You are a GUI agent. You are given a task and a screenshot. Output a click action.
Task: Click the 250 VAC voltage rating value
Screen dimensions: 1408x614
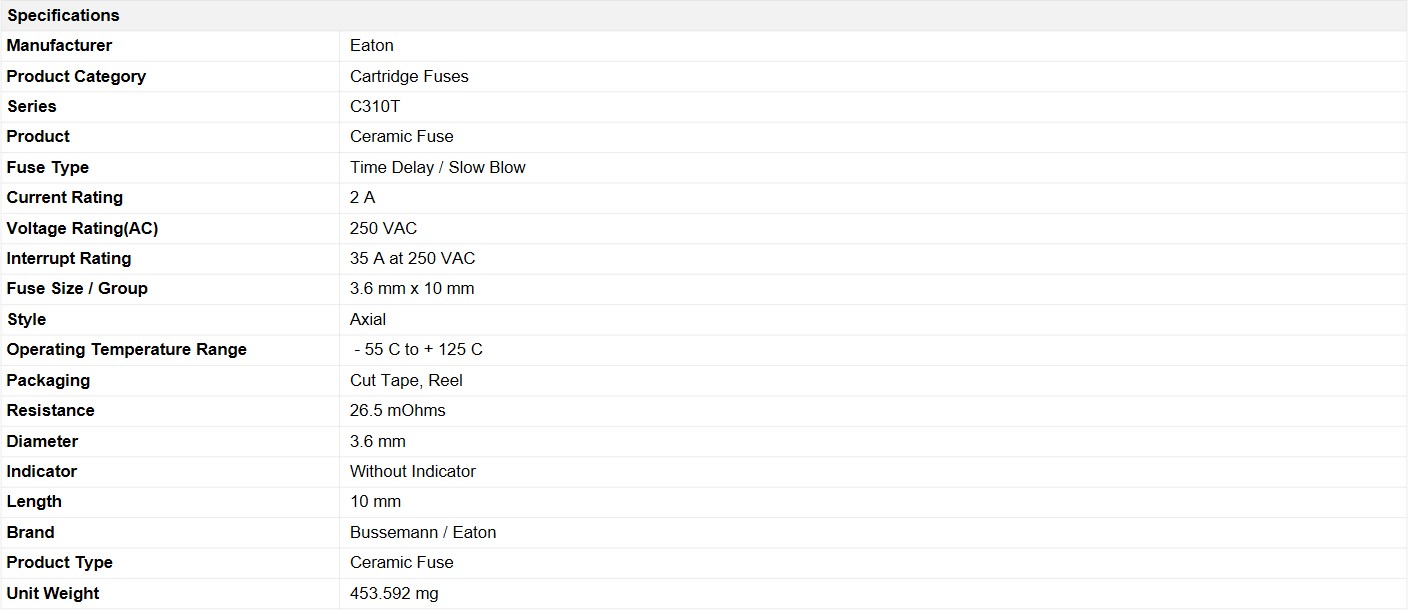pos(384,228)
